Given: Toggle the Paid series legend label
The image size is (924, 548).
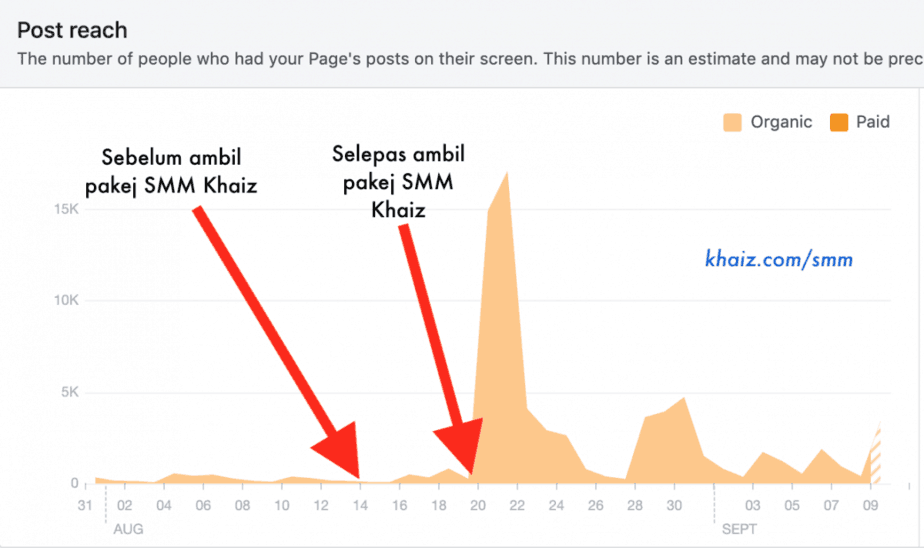Looking at the screenshot, I should pyautogui.click(x=873, y=122).
